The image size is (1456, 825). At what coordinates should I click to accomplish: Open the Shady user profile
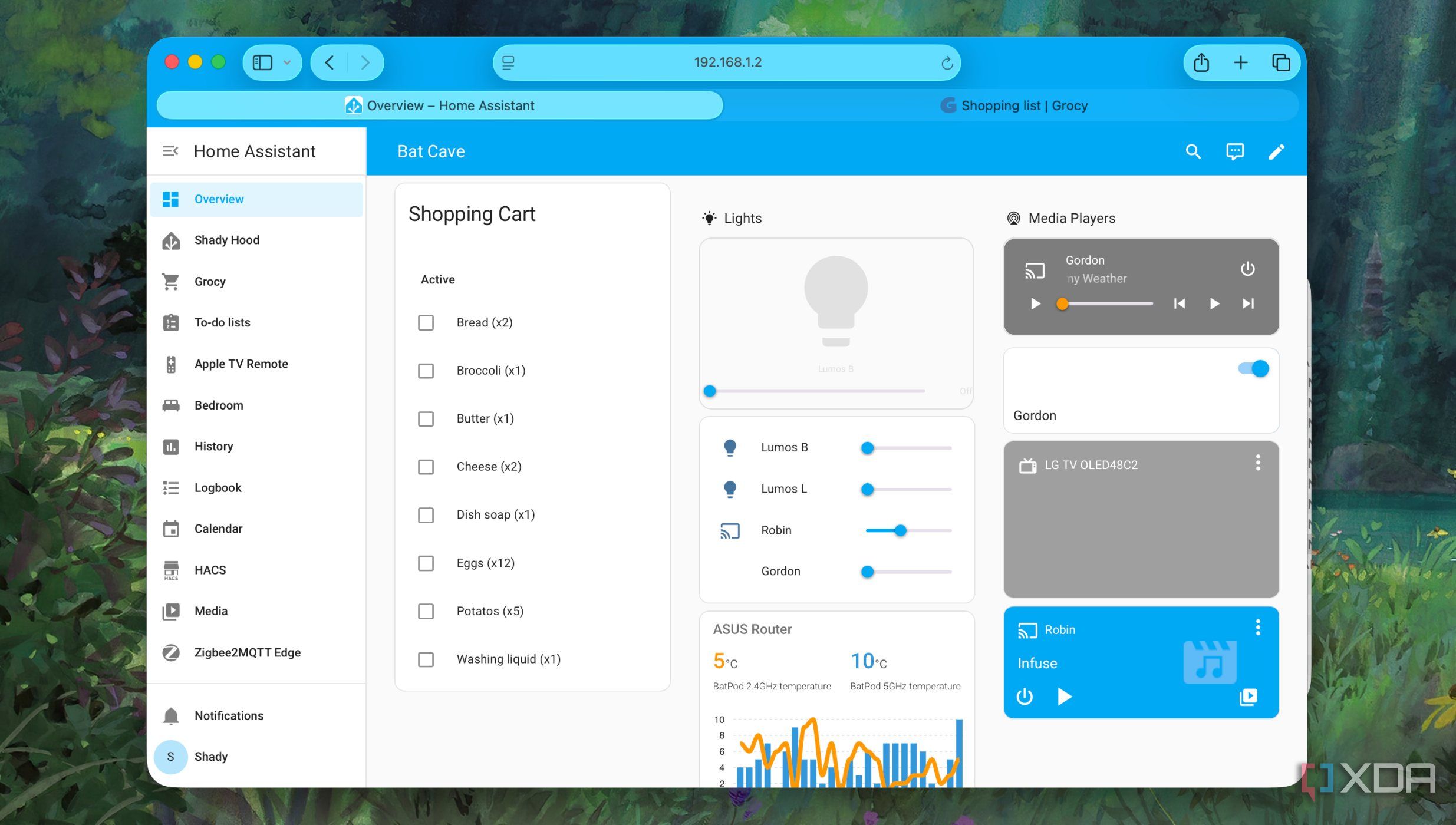(256, 757)
